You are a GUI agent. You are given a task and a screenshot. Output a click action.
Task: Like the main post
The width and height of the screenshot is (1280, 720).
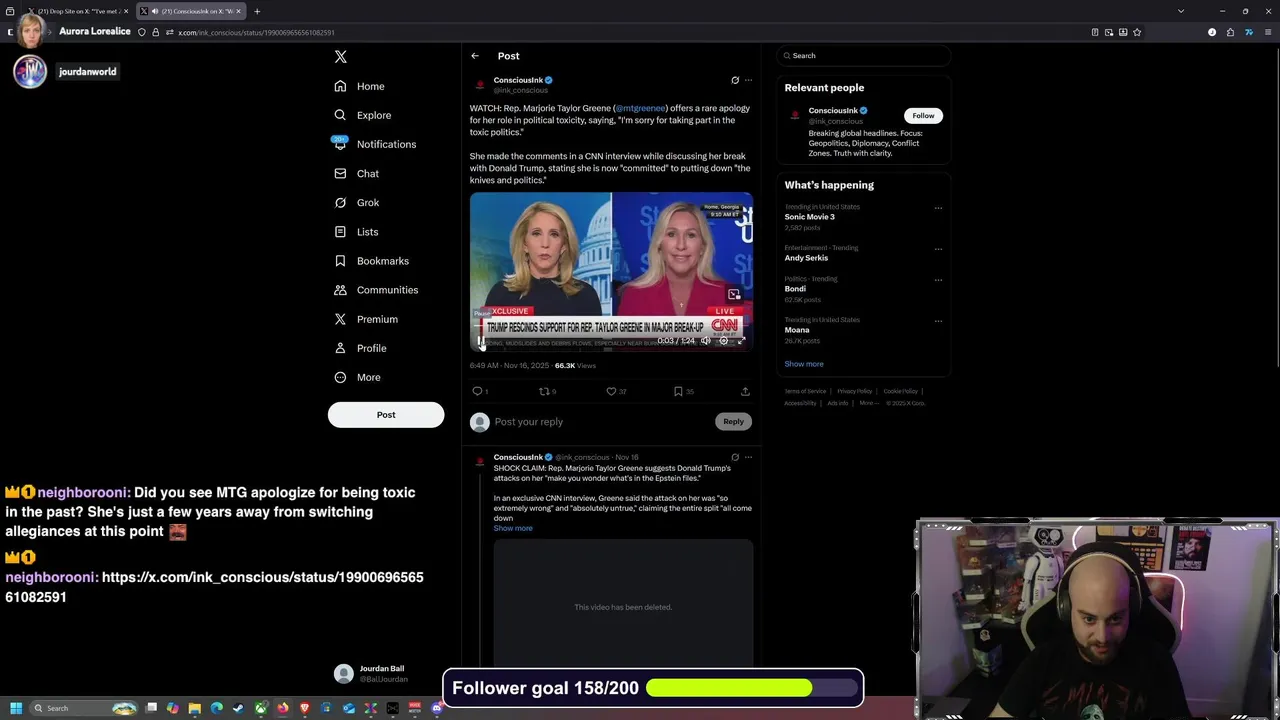coord(611,391)
